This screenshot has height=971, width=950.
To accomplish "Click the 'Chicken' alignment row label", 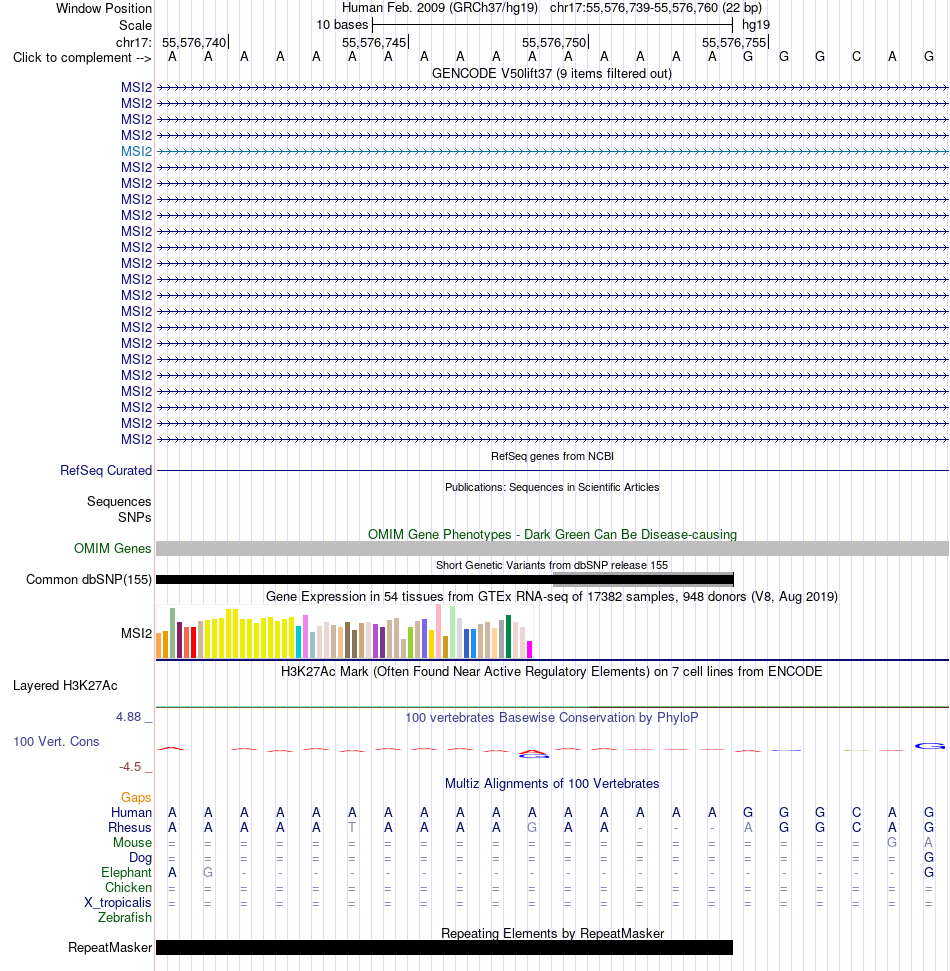I will pos(128,887).
